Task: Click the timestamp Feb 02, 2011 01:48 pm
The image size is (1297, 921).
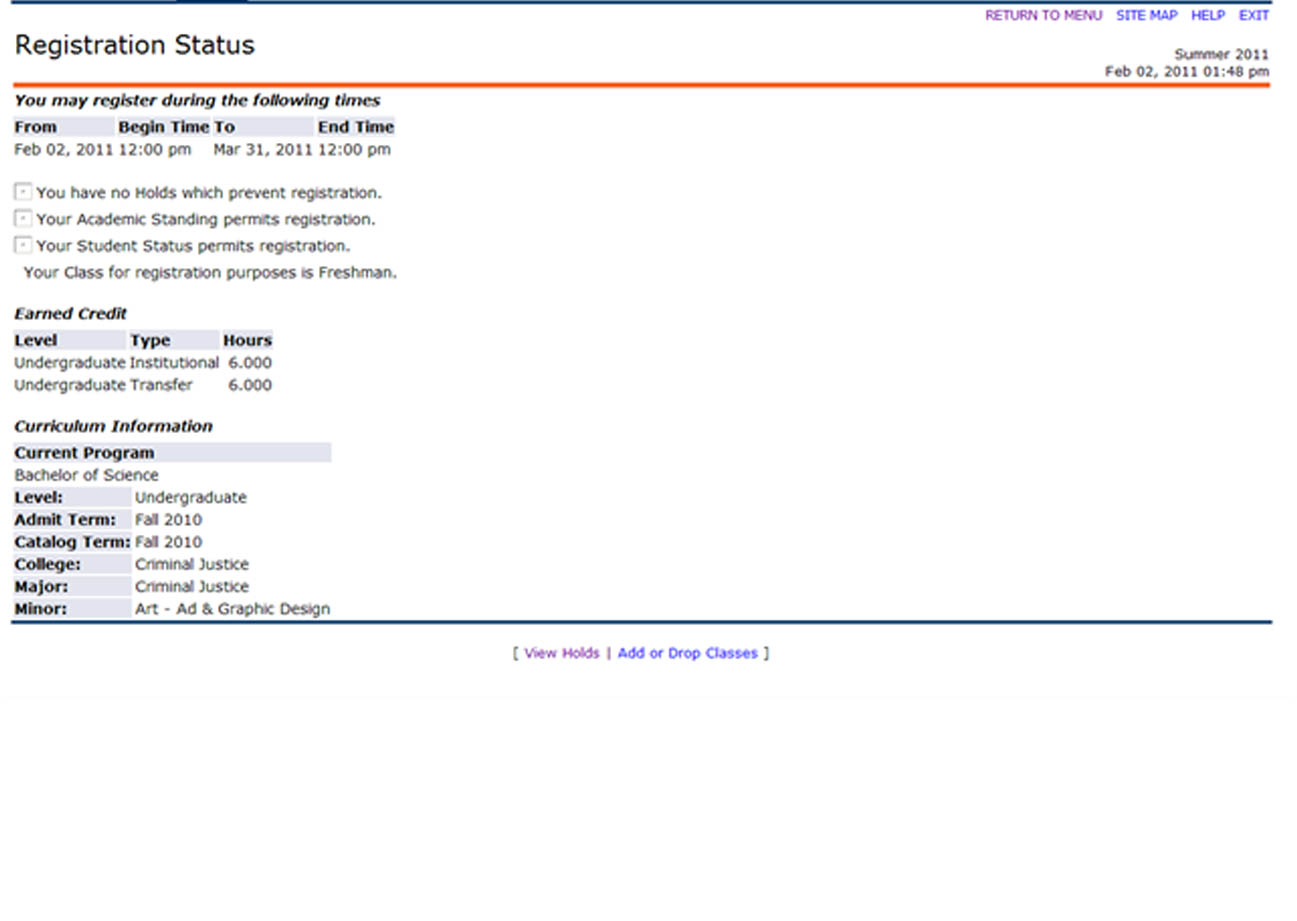Action: [x=1187, y=72]
